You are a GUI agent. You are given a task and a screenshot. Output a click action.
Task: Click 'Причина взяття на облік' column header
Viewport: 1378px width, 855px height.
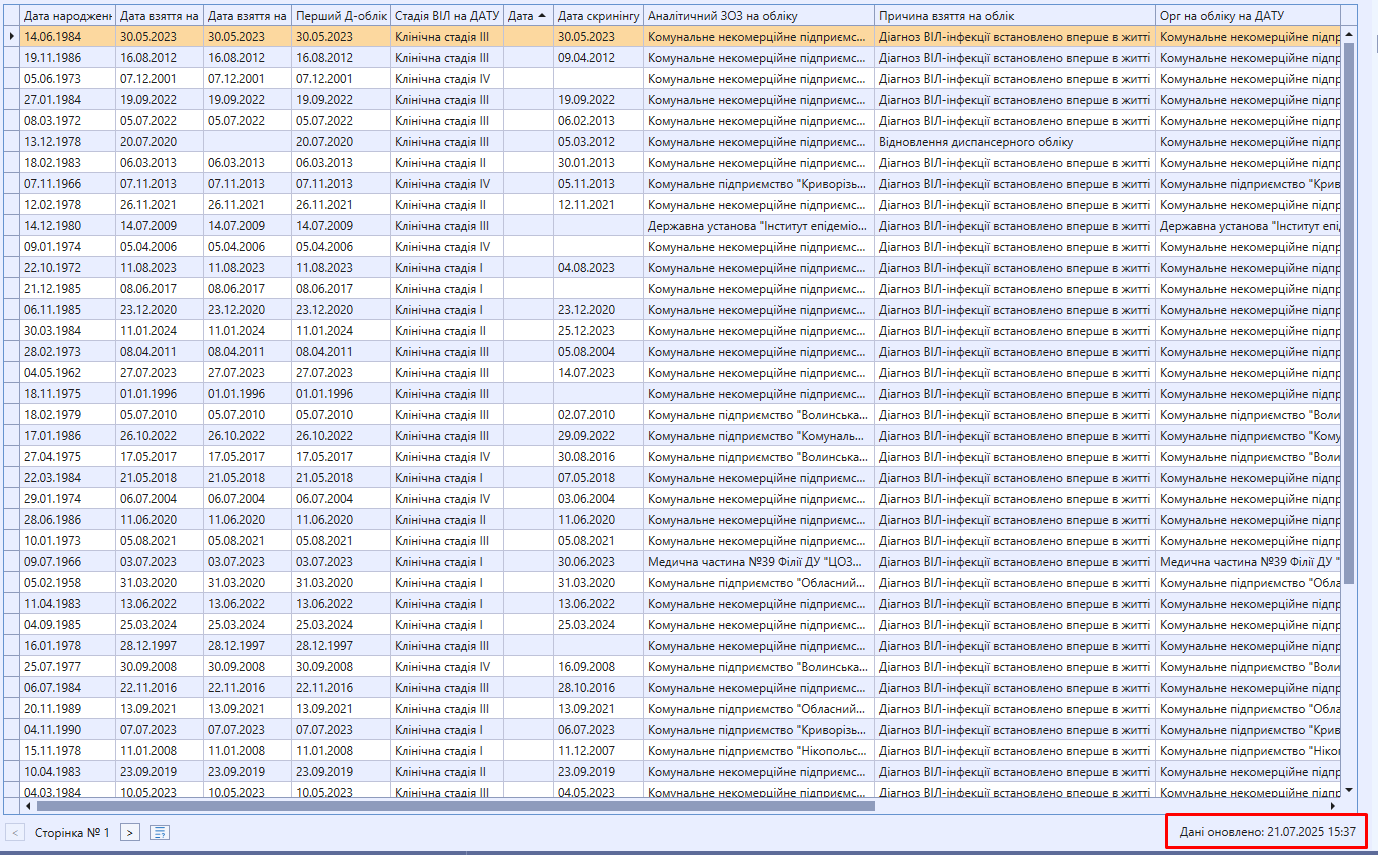[x=1014, y=16]
